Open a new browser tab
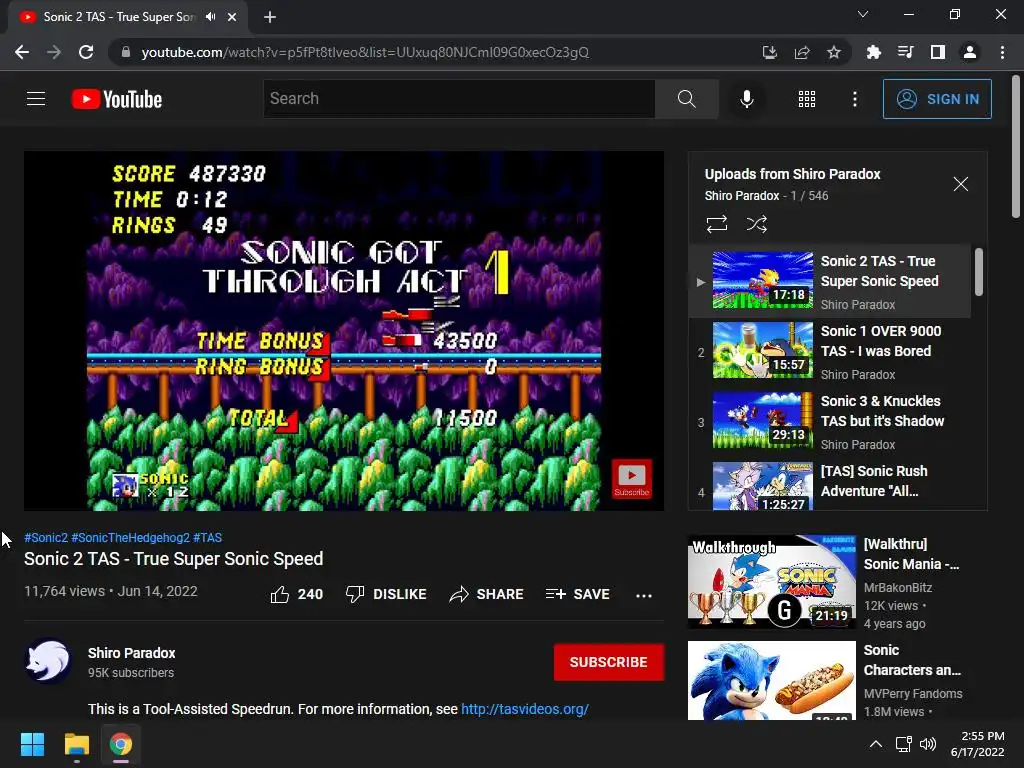The height and width of the screenshot is (768, 1024). 270,18
